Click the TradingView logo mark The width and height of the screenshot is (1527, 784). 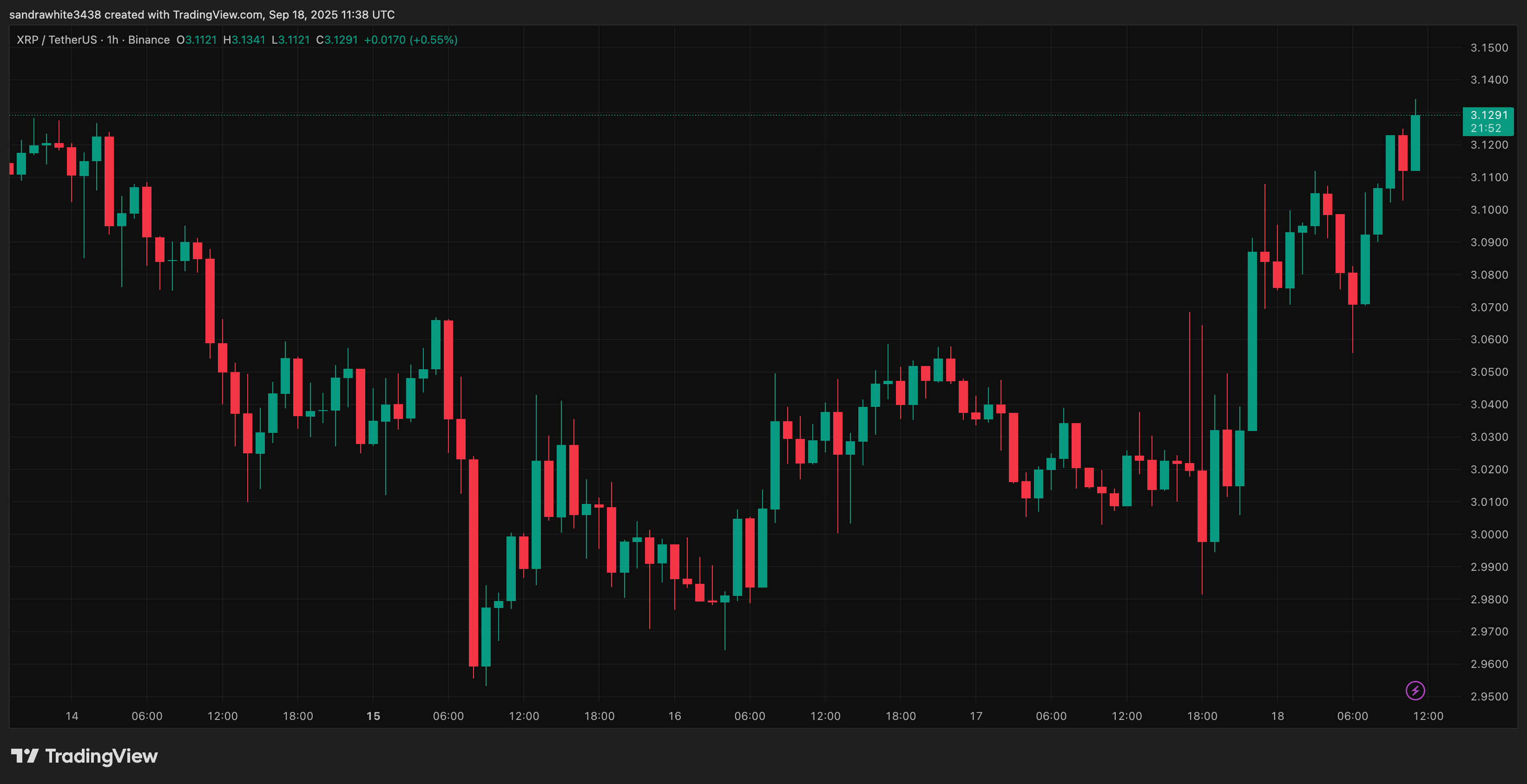pyautogui.click(x=25, y=756)
